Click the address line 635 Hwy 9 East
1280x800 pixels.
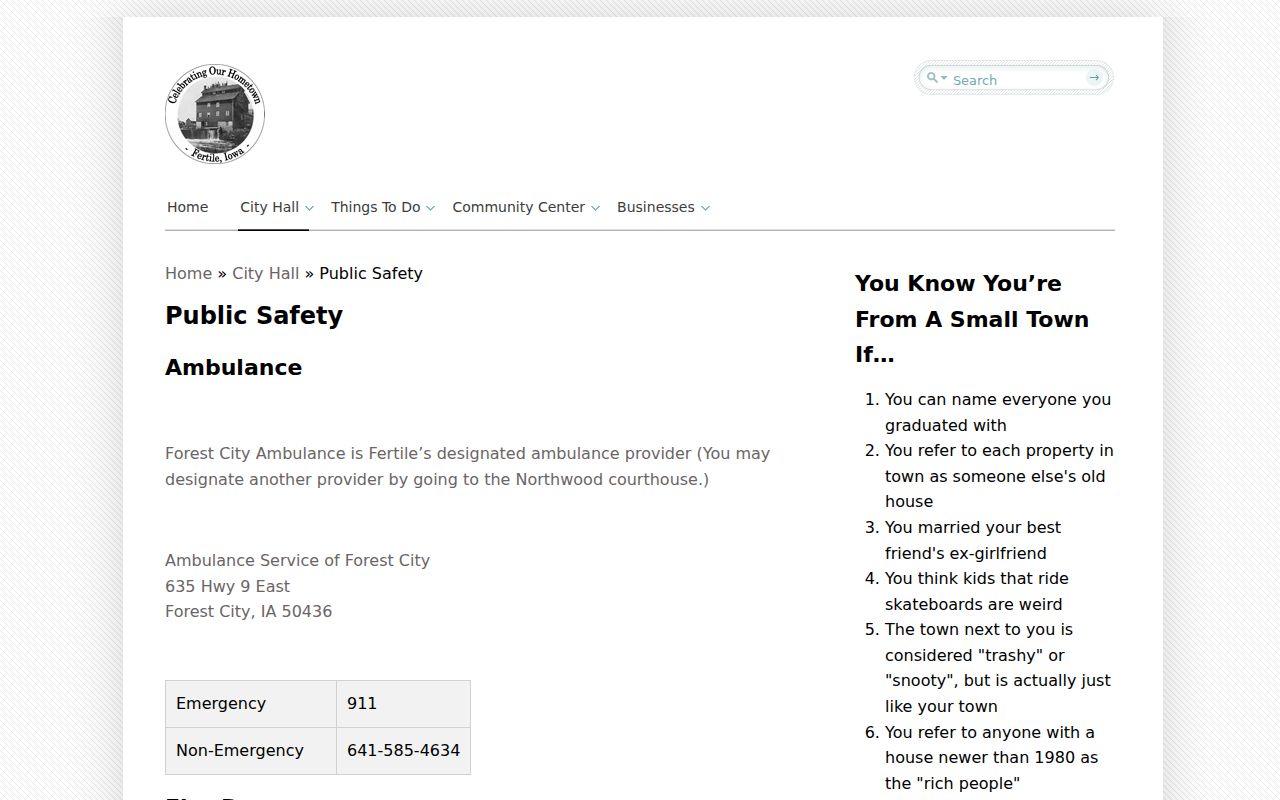click(228, 586)
